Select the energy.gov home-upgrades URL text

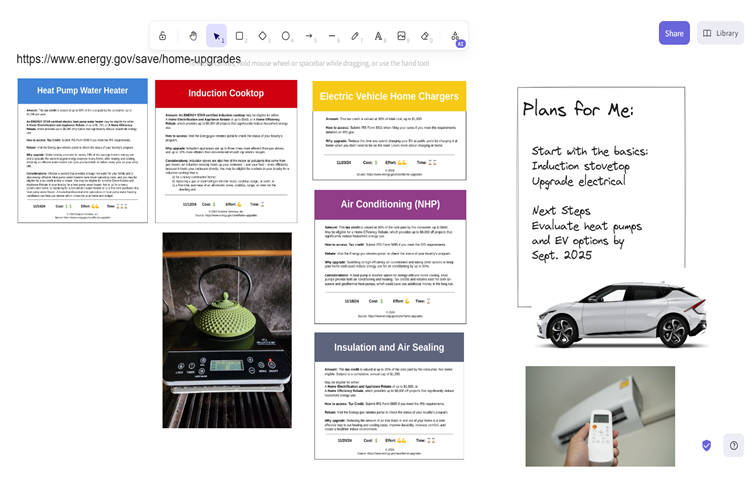[x=128, y=59]
